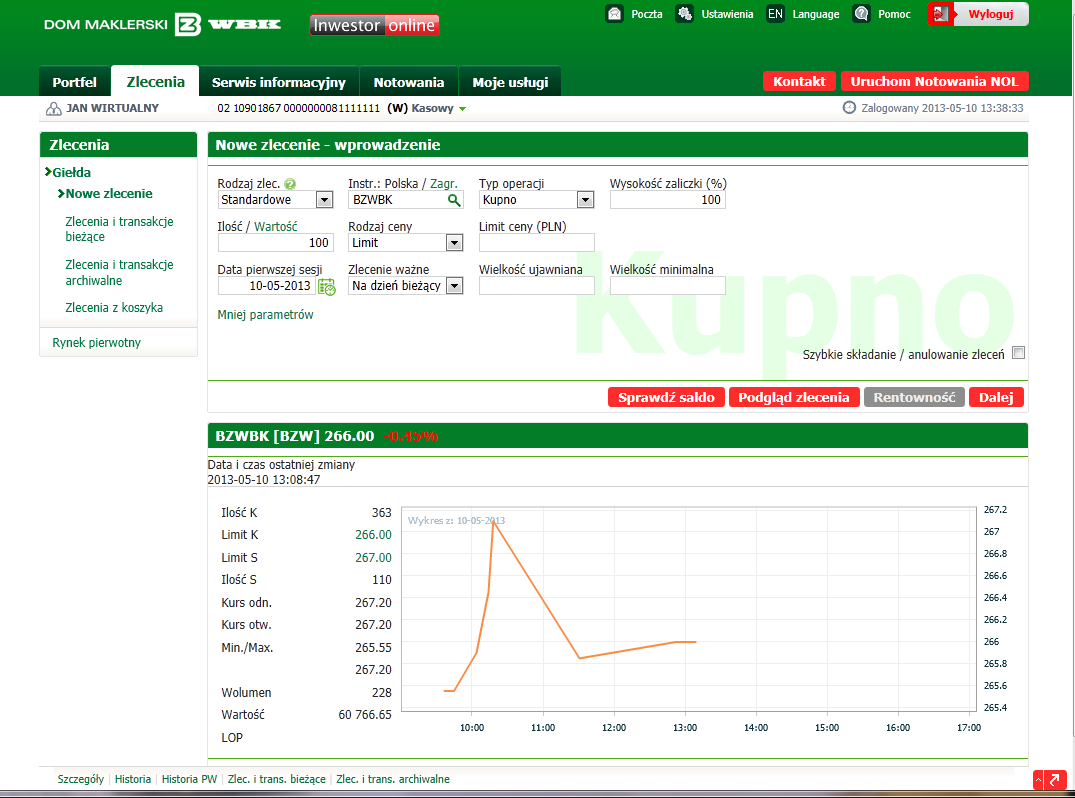
Task: Click the help icon beside Rodzaj zlec.
Action: click(290, 184)
